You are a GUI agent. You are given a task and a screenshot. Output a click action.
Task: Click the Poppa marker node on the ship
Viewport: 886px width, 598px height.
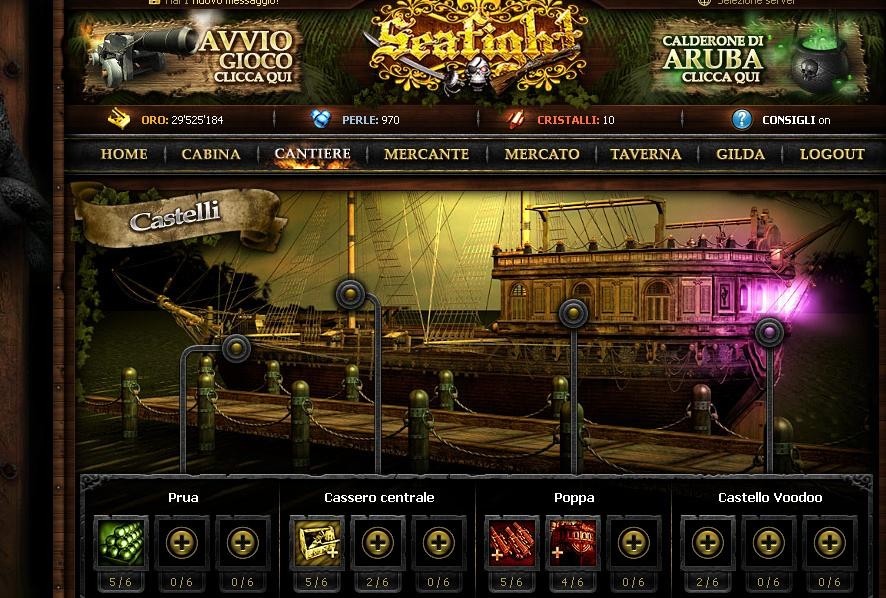(573, 313)
